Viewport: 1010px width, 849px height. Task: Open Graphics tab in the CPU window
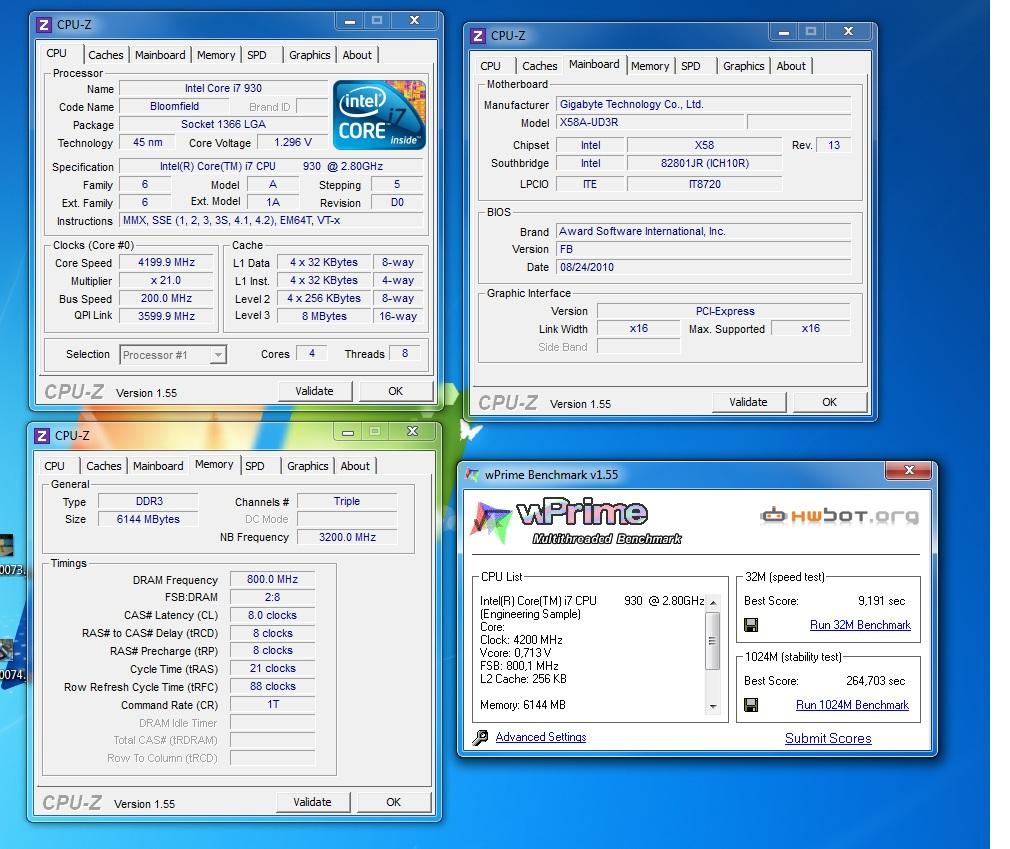coord(309,55)
